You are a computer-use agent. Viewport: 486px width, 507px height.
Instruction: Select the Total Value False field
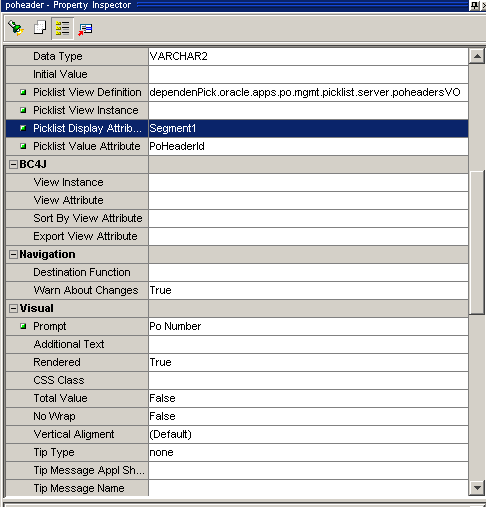click(308, 398)
